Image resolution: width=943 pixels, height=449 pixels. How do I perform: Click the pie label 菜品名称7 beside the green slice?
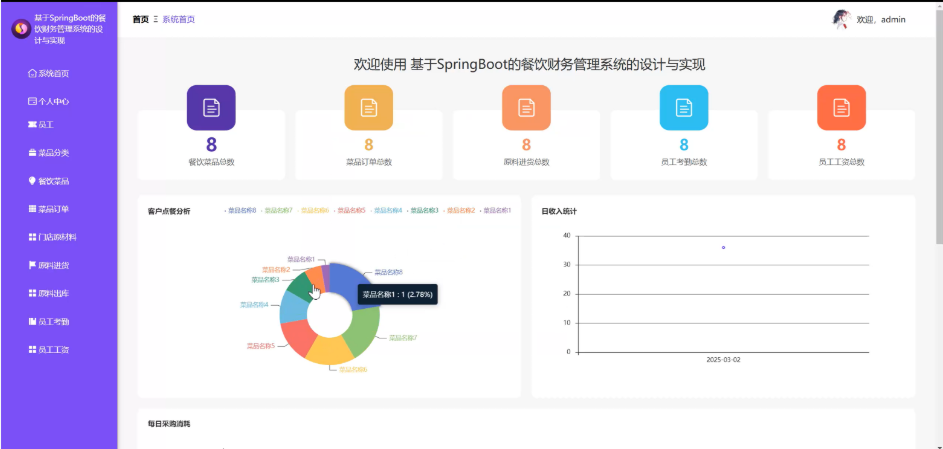point(403,338)
